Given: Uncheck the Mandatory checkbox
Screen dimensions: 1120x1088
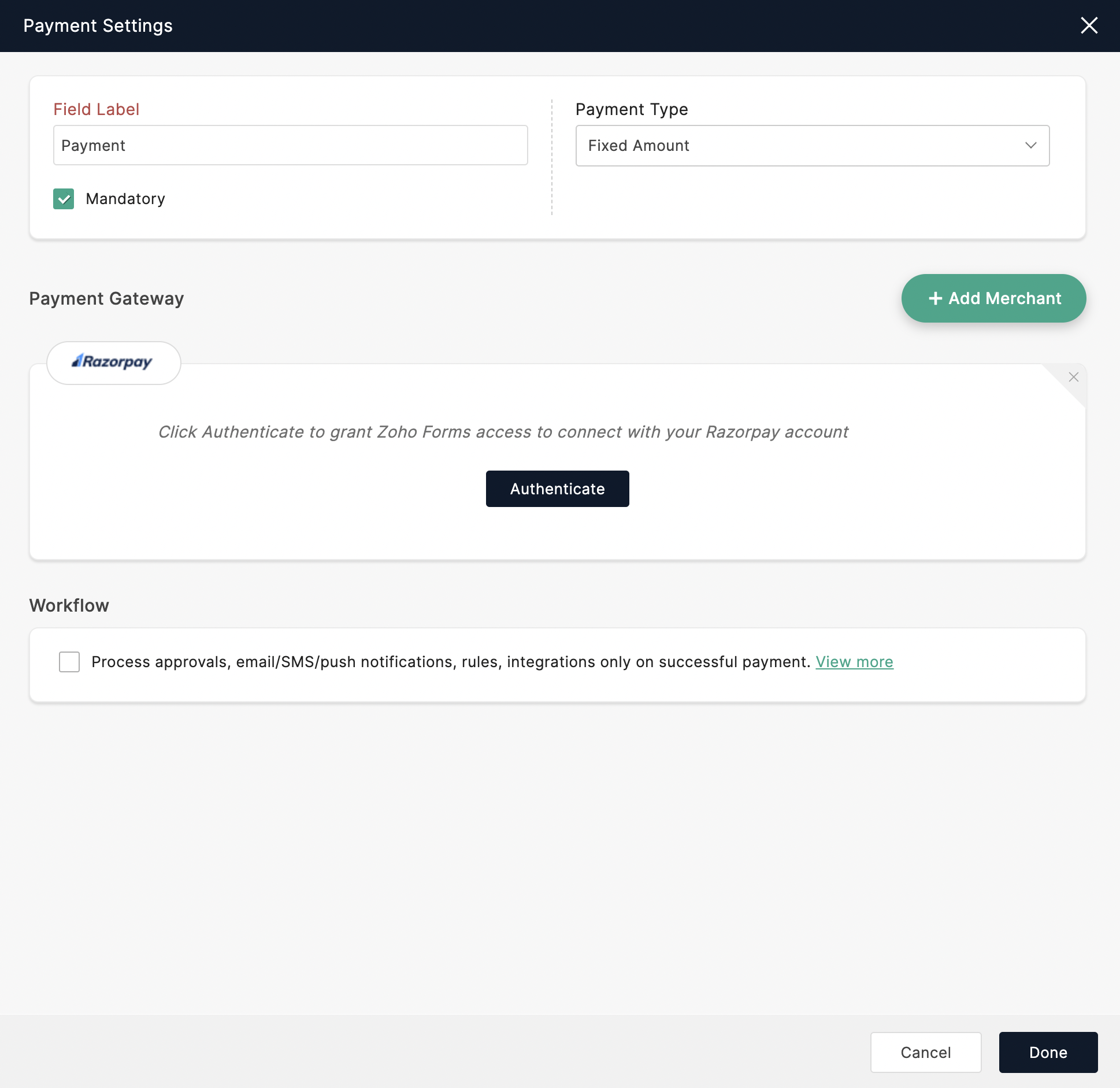Looking at the screenshot, I should coord(64,199).
